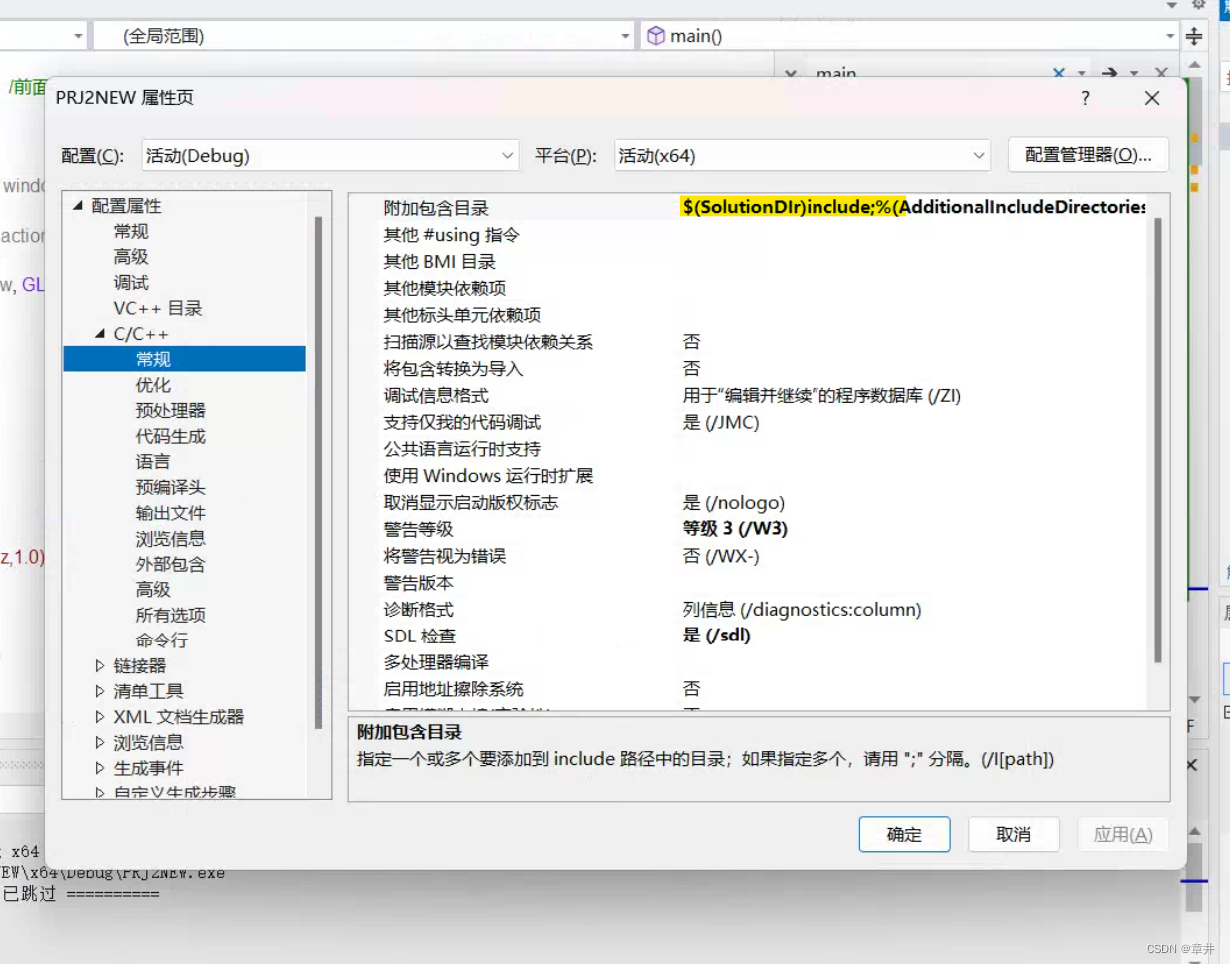Click the purple cube icon beside main()
The height and width of the screenshot is (964, 1230).
[x=656, y=35]
